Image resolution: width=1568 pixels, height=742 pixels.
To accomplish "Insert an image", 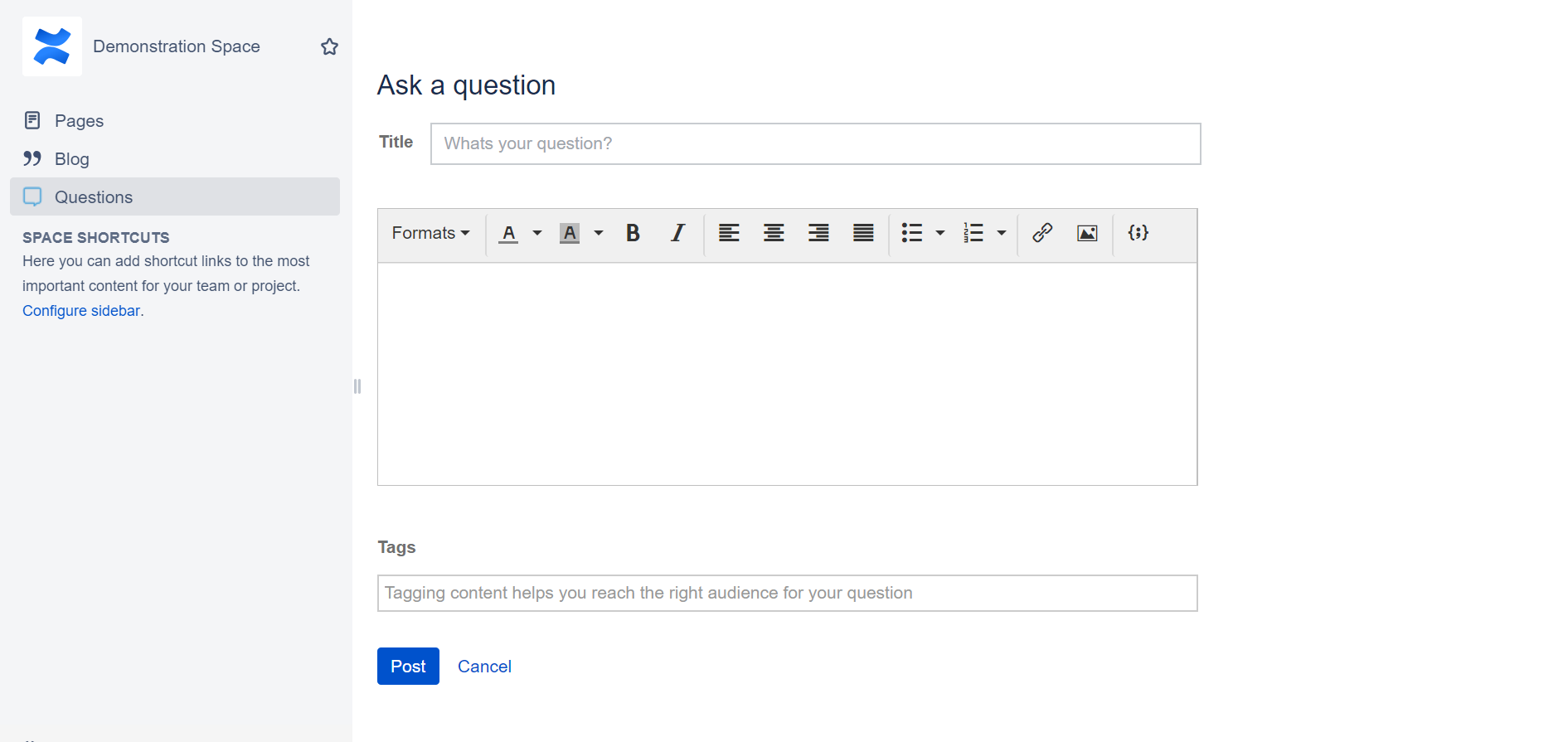I will click(x=1087, y=233).
